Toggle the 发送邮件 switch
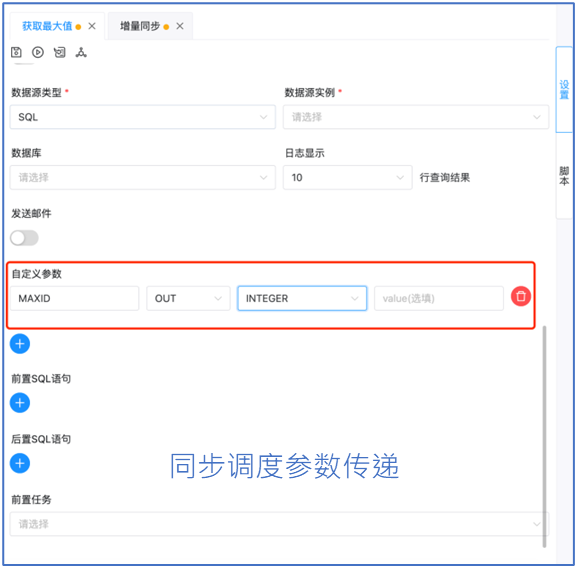Image resolution: width=577 pixels, height=568 pixels. tap(24, 238)
